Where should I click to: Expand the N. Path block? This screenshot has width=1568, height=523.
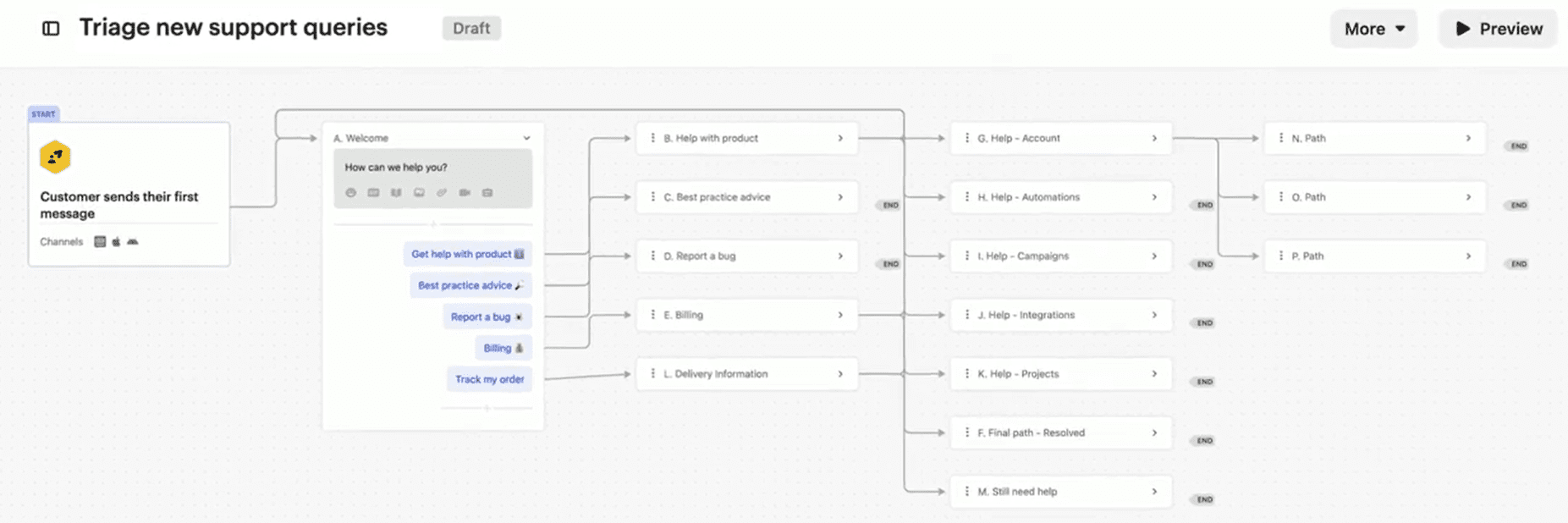(1468, 138)
